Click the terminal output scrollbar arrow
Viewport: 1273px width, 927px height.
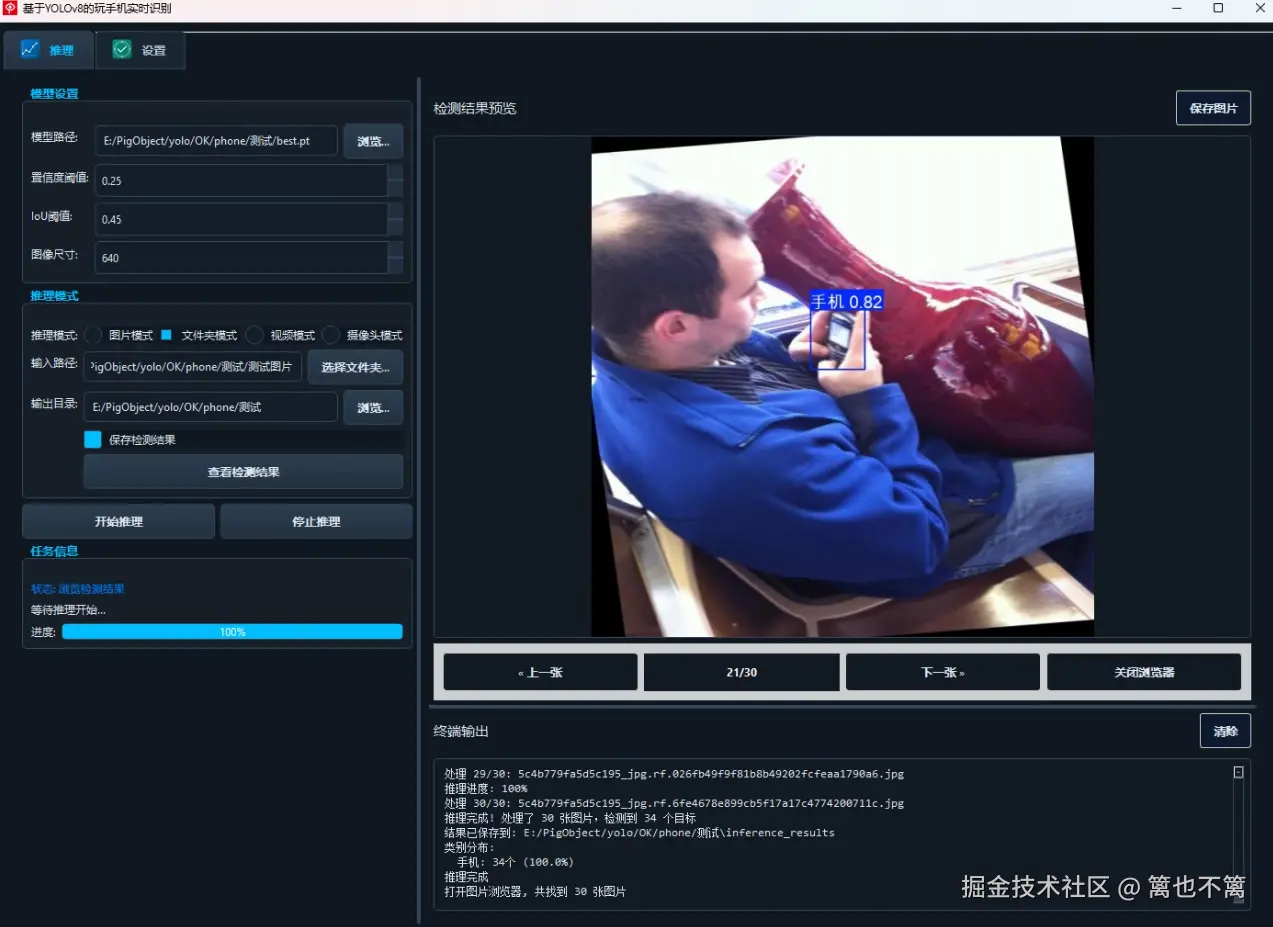click(x=1237, y=770)
